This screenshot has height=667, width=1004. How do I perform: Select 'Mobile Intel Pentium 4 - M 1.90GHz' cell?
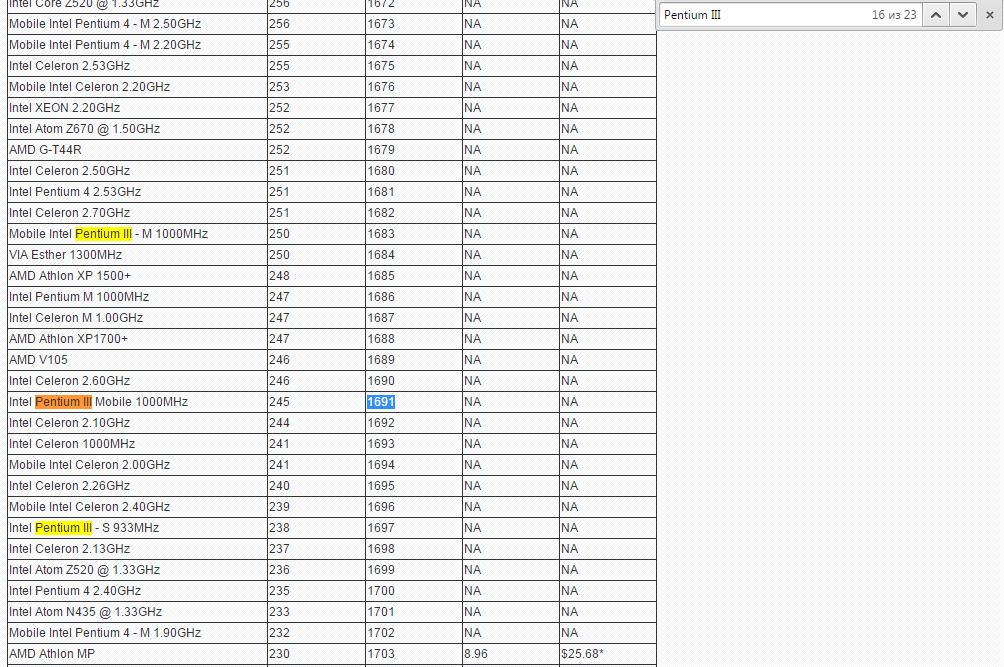(x=137, y=633)
